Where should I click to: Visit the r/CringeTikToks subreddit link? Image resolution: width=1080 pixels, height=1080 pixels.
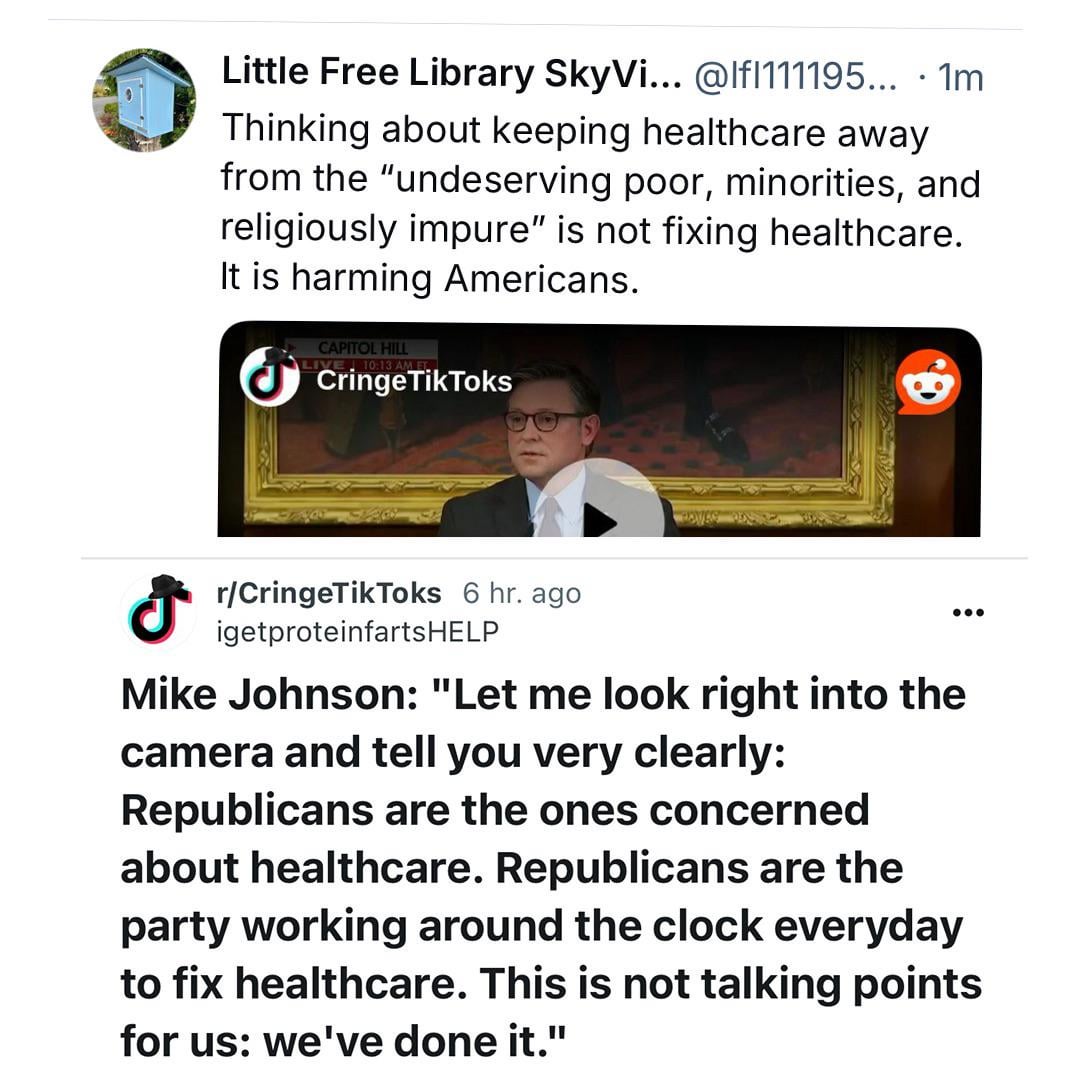tap(329, 593)
